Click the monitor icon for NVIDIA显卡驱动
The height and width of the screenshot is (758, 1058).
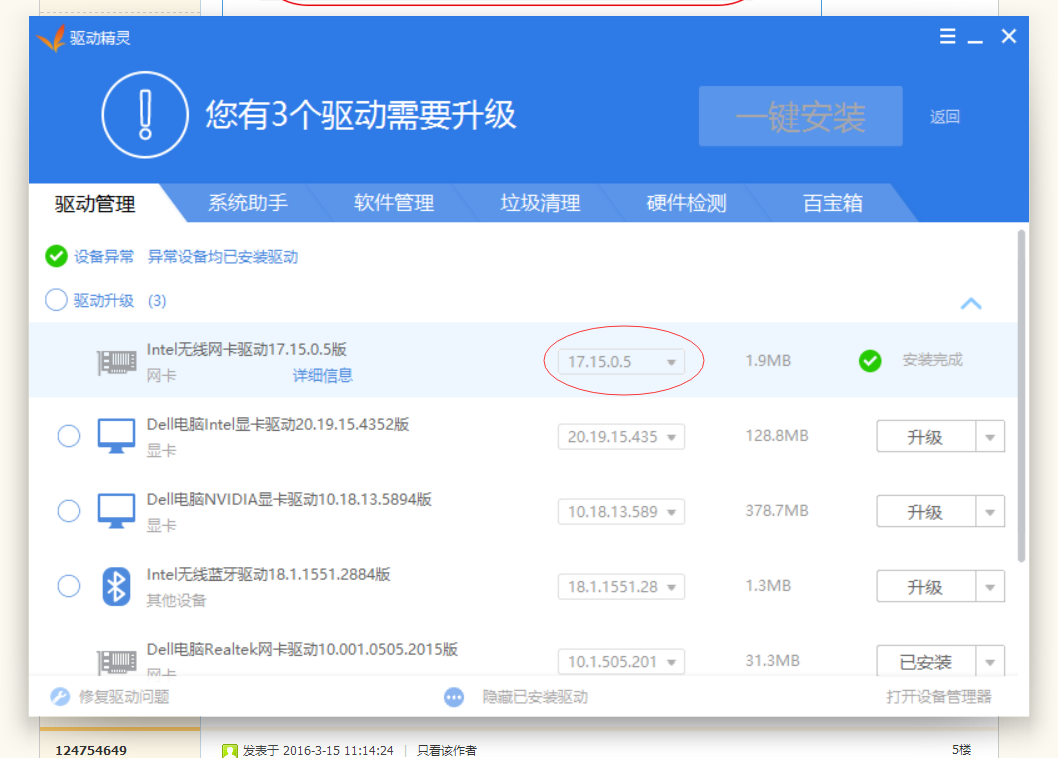click(x=116, y=511)
